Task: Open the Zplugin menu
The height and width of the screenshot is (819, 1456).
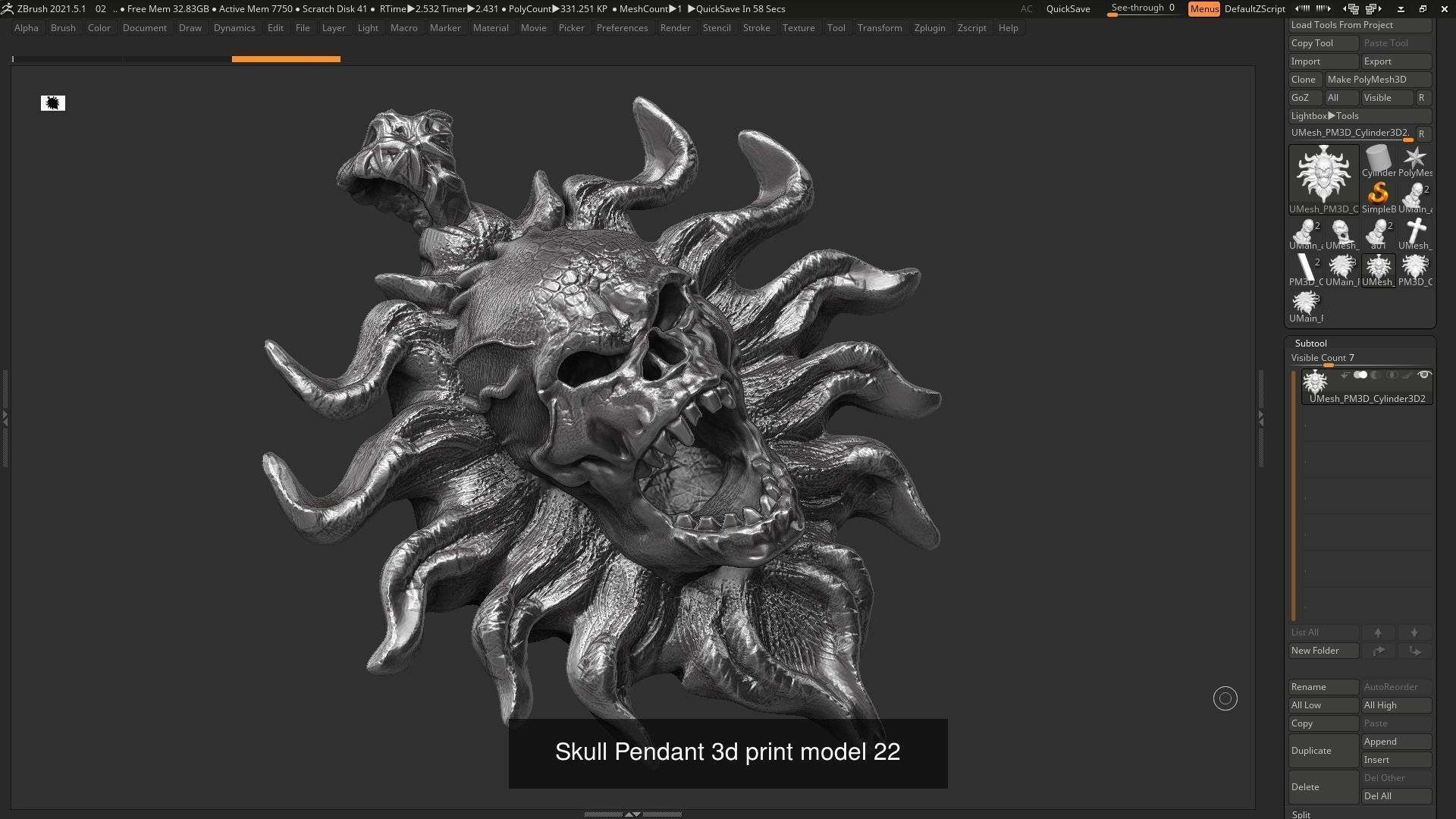Action: click(930, 28)
